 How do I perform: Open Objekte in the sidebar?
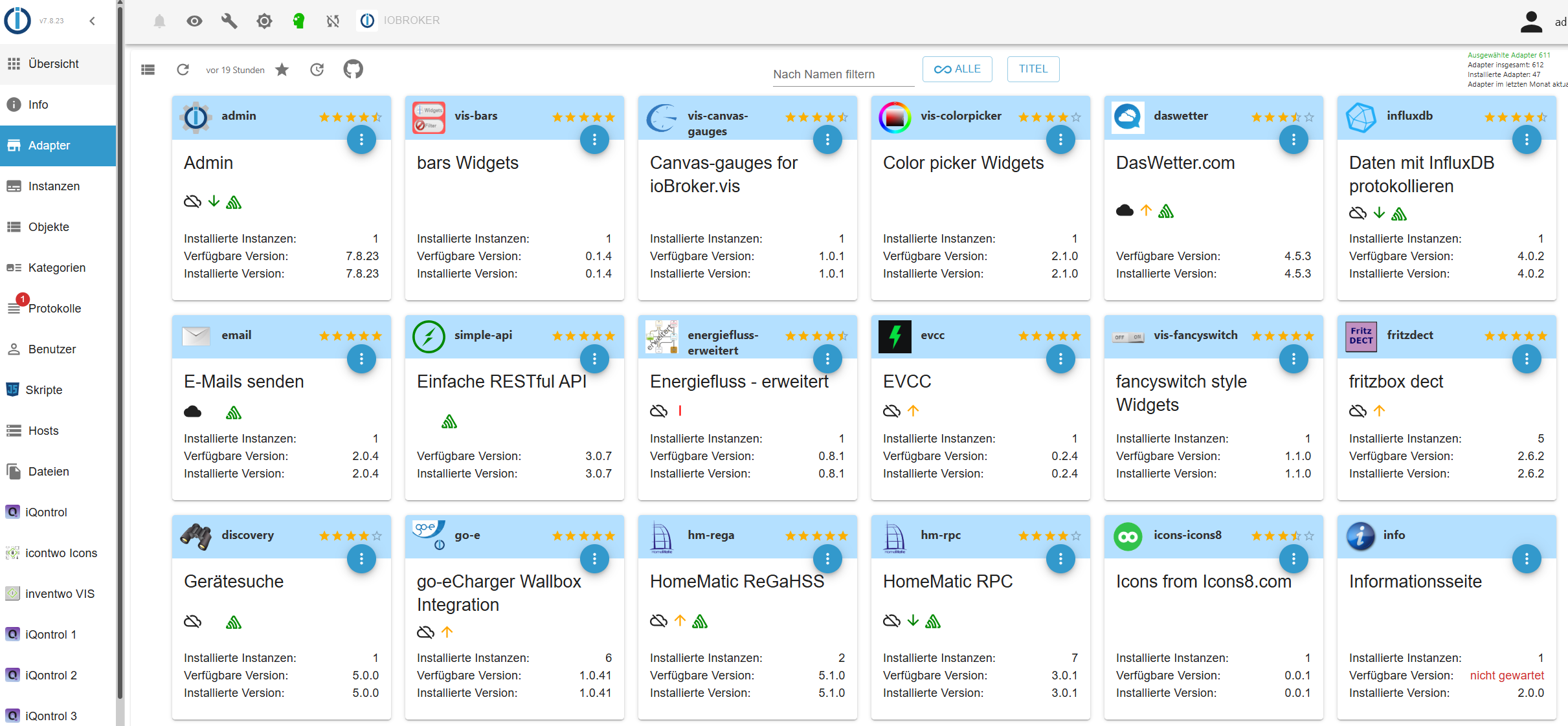click(x=58, y=227)
